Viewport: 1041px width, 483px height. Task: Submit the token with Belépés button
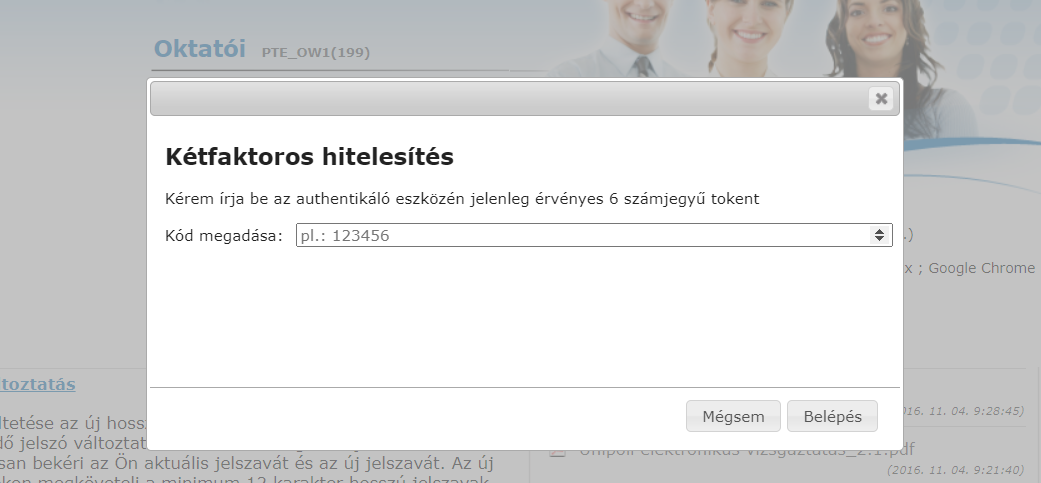[x=833, y=417]
